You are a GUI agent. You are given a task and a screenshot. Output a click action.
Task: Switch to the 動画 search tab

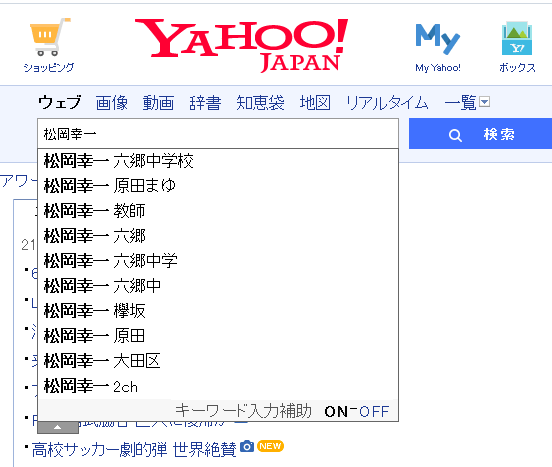[158, 103]
